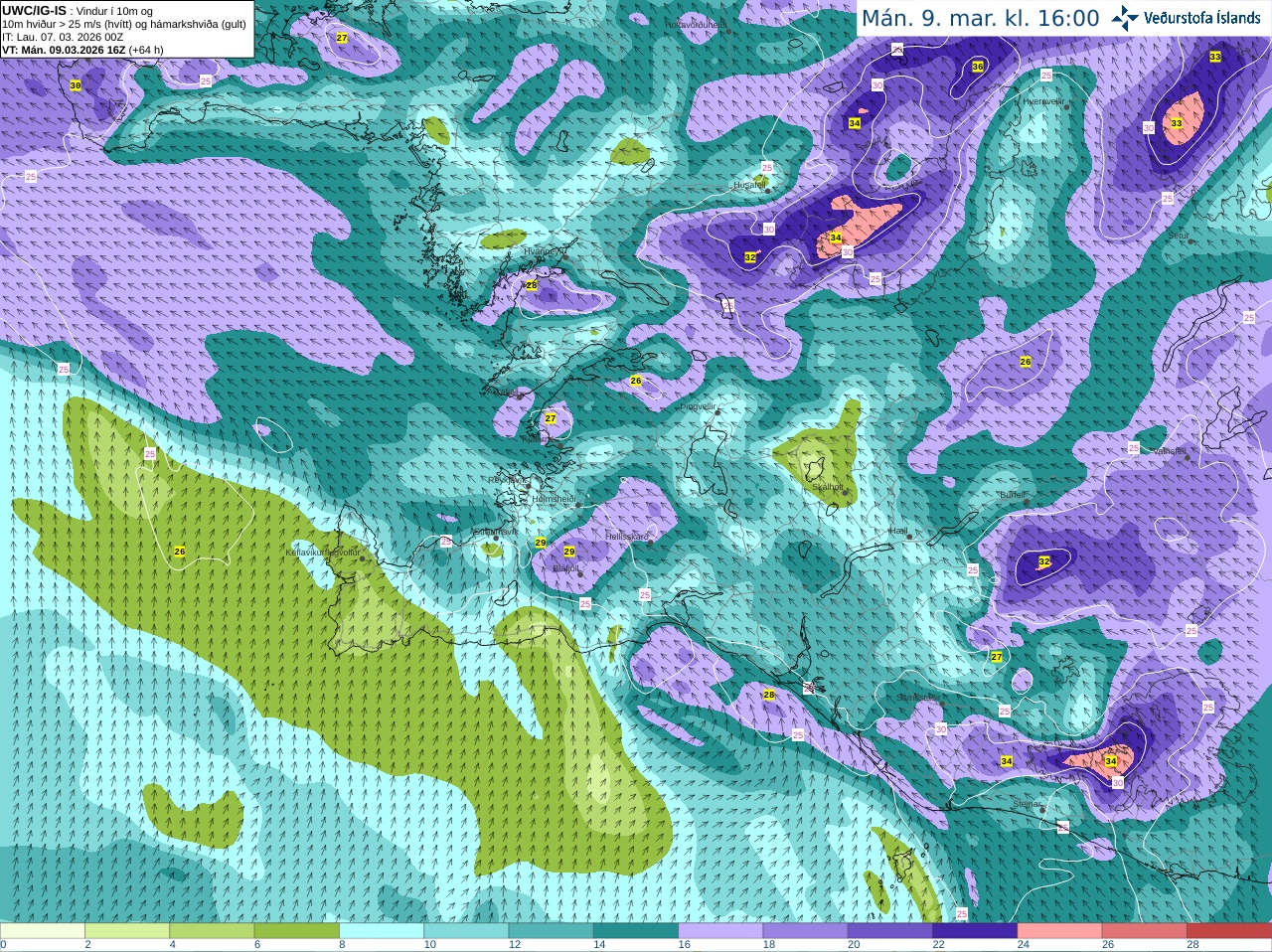Image resolution: width=1272 pixels, height=952 pixels.
Task: Click the yellow 32 gust marker south of Búrfell
Action: tap(1044, 562)
